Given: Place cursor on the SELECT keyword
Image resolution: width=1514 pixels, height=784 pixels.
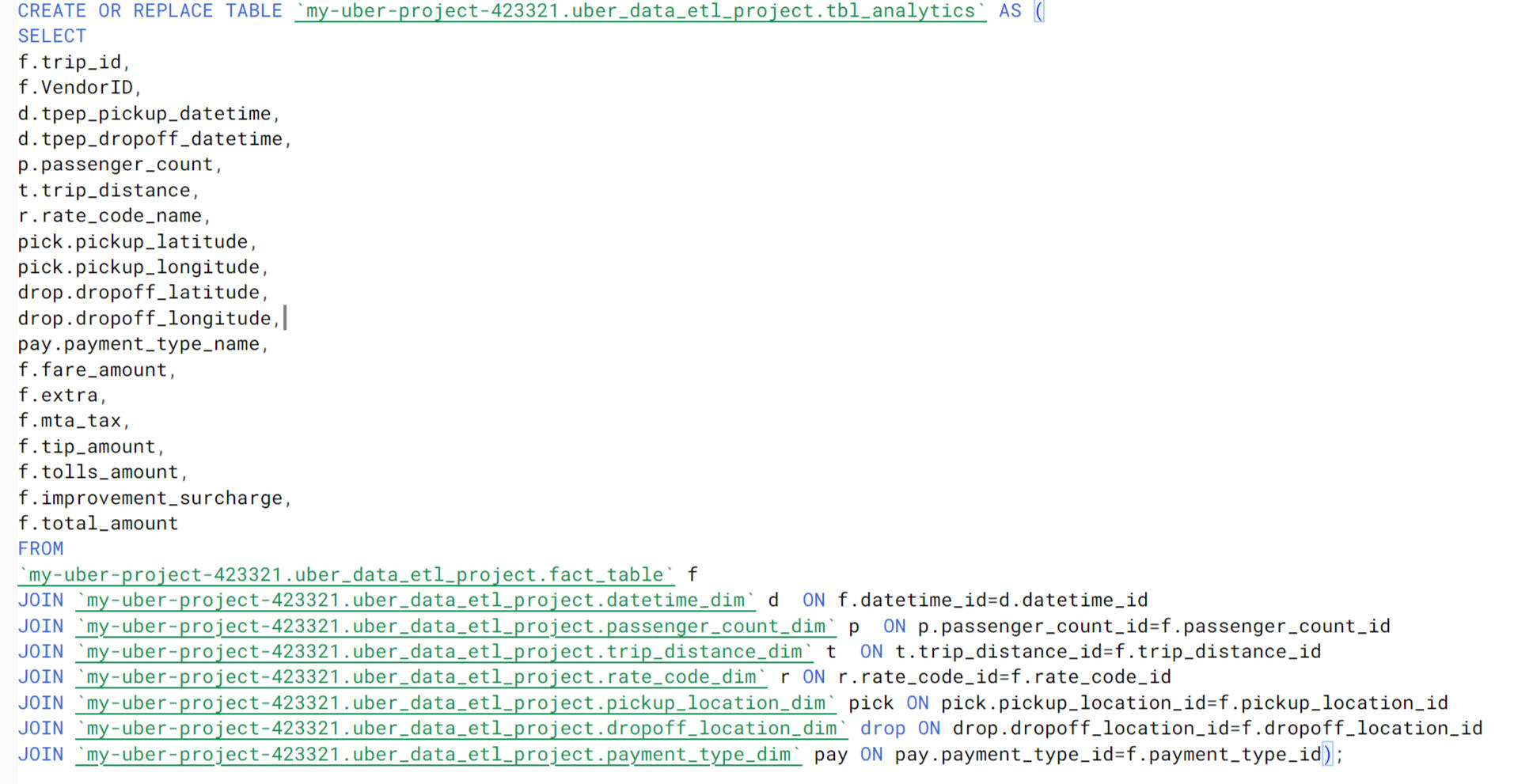Looking at the screenshot, I should 52,36.
